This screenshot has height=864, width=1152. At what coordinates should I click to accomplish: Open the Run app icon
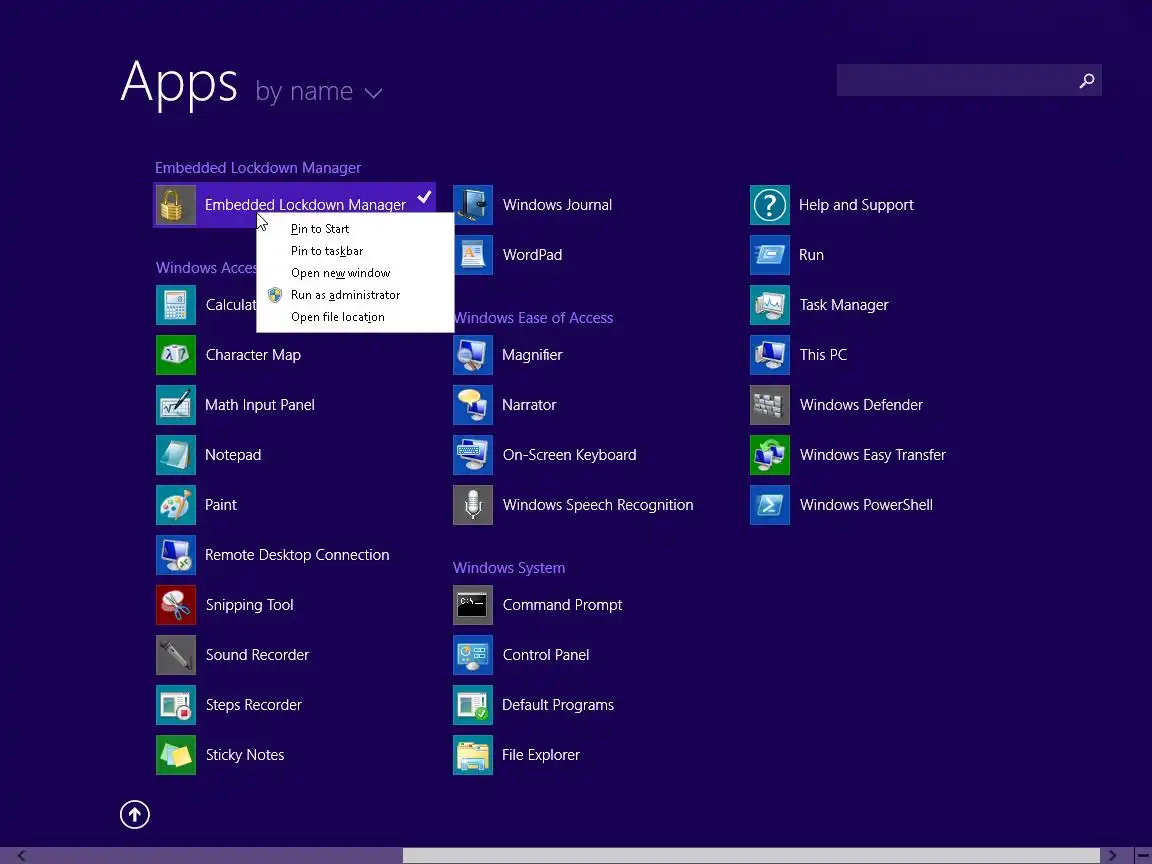[769, 255]
